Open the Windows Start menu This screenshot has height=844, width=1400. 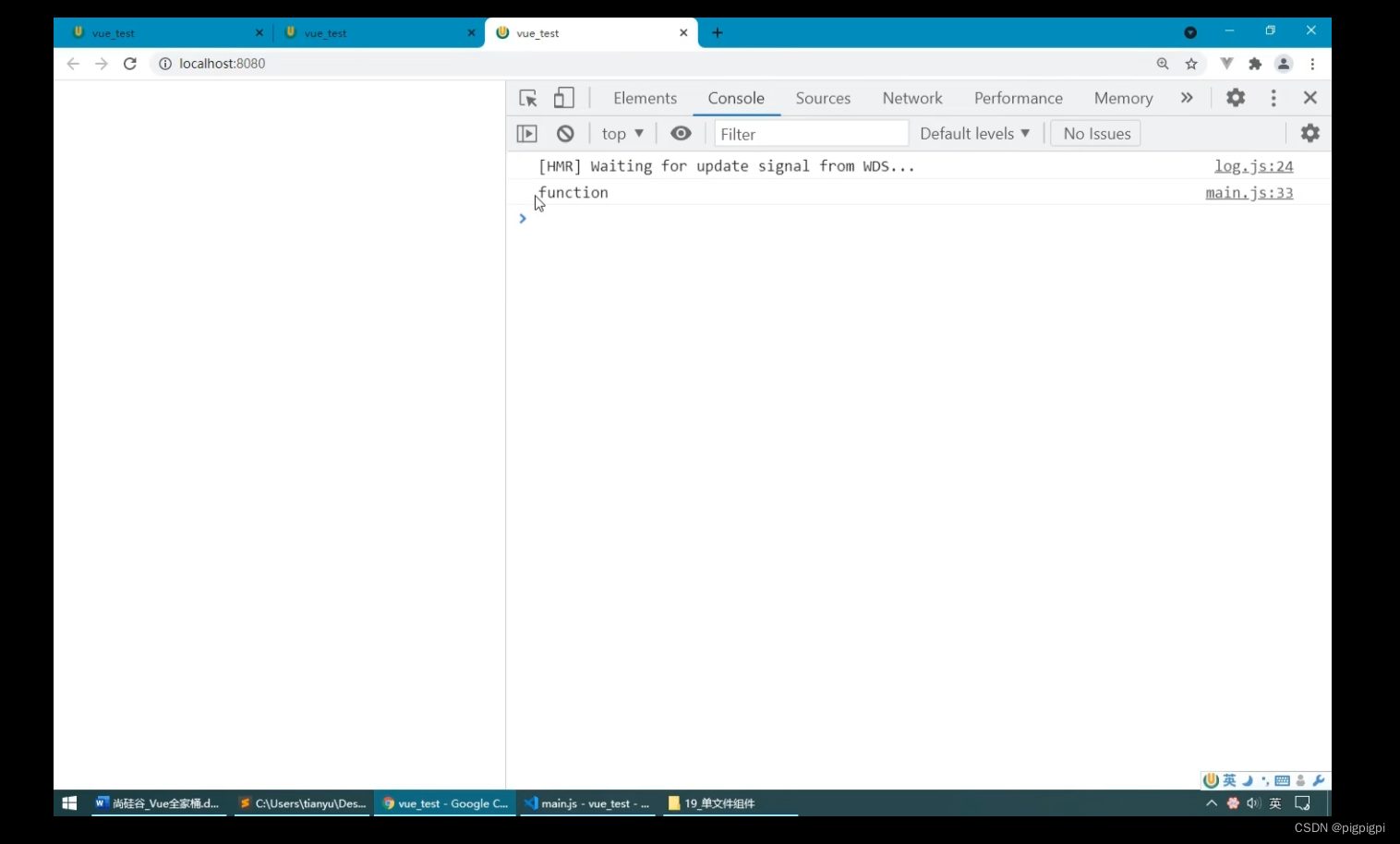tap(69, 803)
